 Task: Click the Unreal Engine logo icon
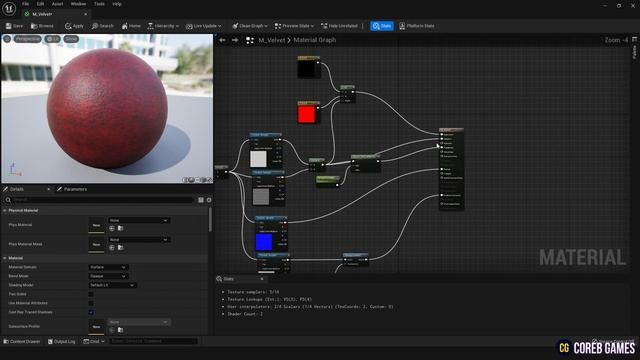click(9, 9)
